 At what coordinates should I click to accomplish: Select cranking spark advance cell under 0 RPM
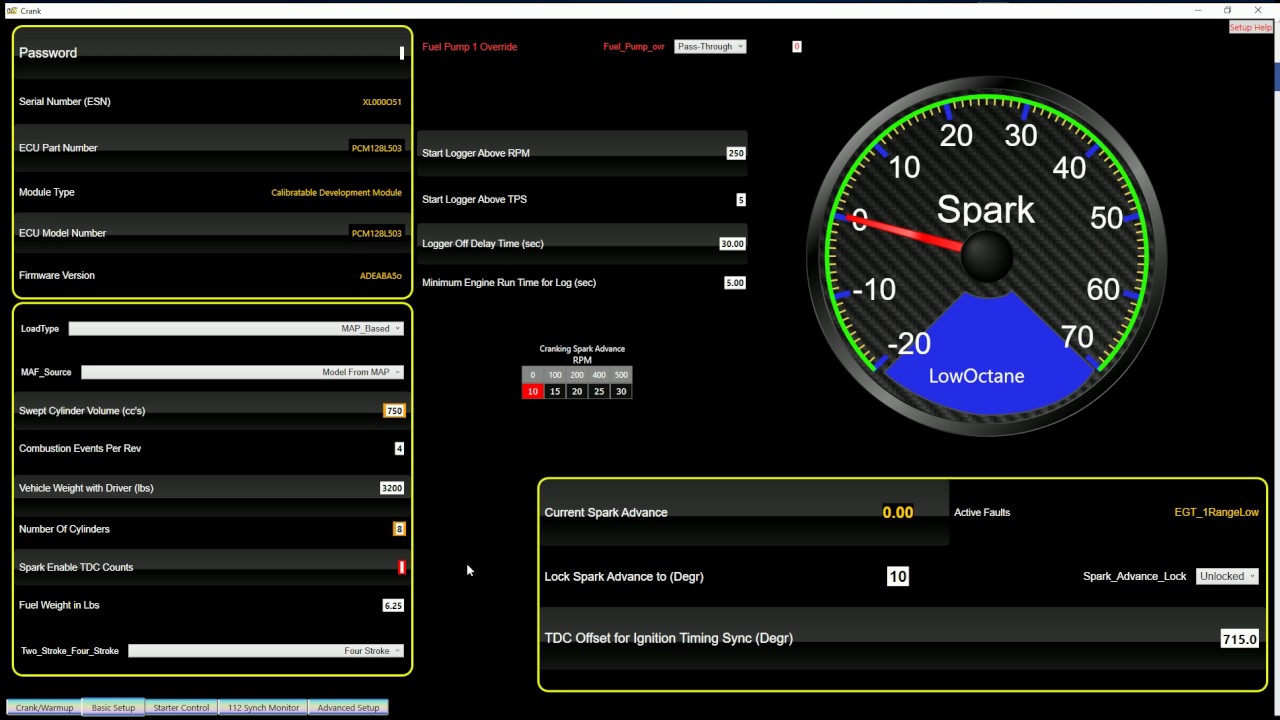(x=533, y=391)
